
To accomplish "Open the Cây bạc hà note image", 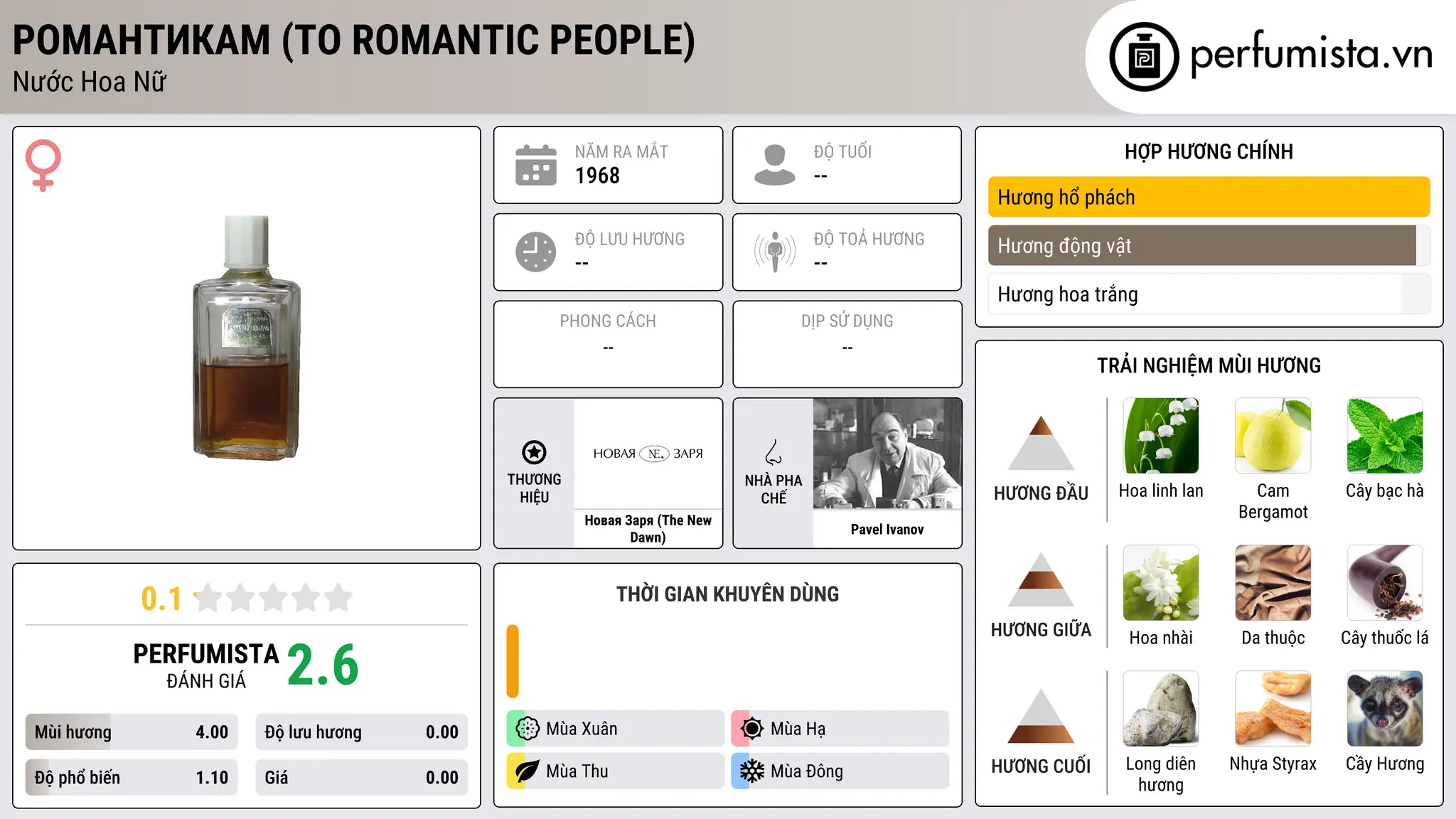I will point(1385,436).
